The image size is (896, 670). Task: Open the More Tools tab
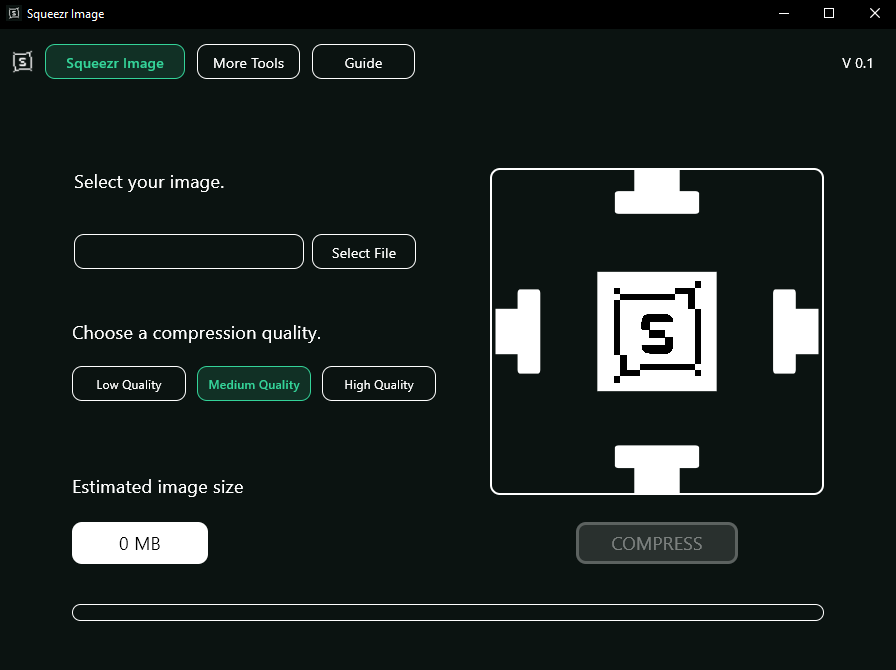[249, 62]
